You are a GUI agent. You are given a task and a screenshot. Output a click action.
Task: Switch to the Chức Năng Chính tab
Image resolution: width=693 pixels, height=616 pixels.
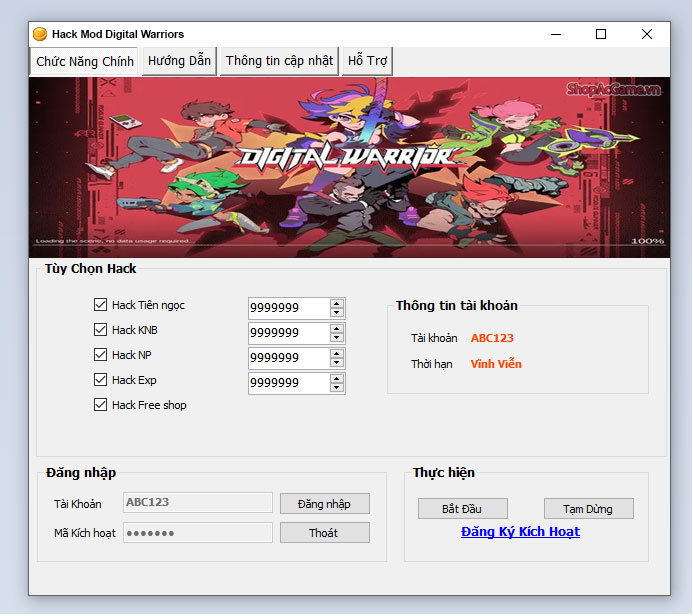[x=84, y=61]
